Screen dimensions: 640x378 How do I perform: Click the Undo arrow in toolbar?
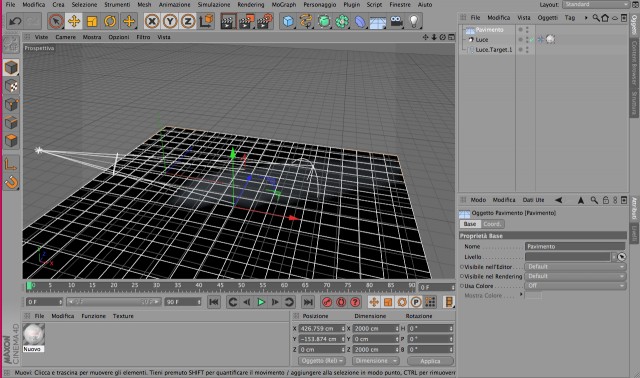[x=16, y=21]
